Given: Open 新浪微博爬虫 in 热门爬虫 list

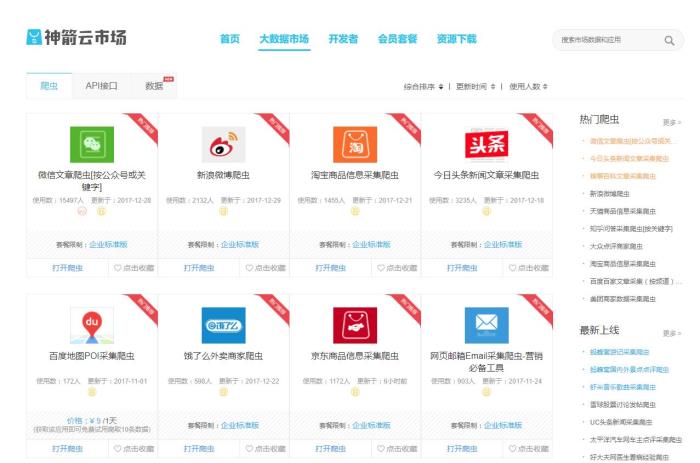Looking at the screenshot, I should click(609, 193).
